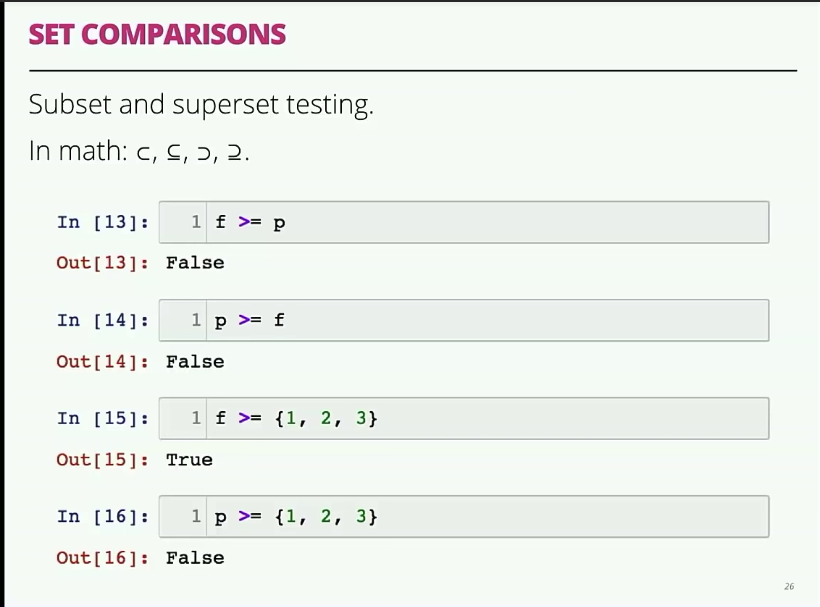Select the In [13] prompt label
This screenshot has width=820, height=607.
(103, 222)
